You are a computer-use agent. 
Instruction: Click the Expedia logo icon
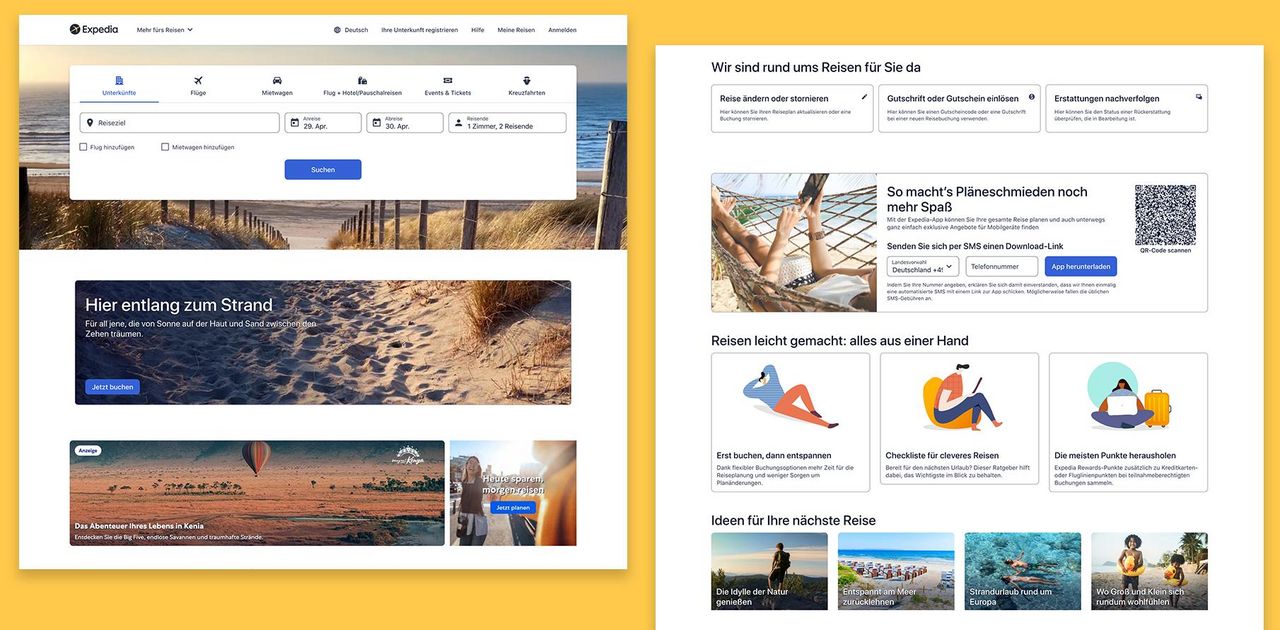coord(75,30)
